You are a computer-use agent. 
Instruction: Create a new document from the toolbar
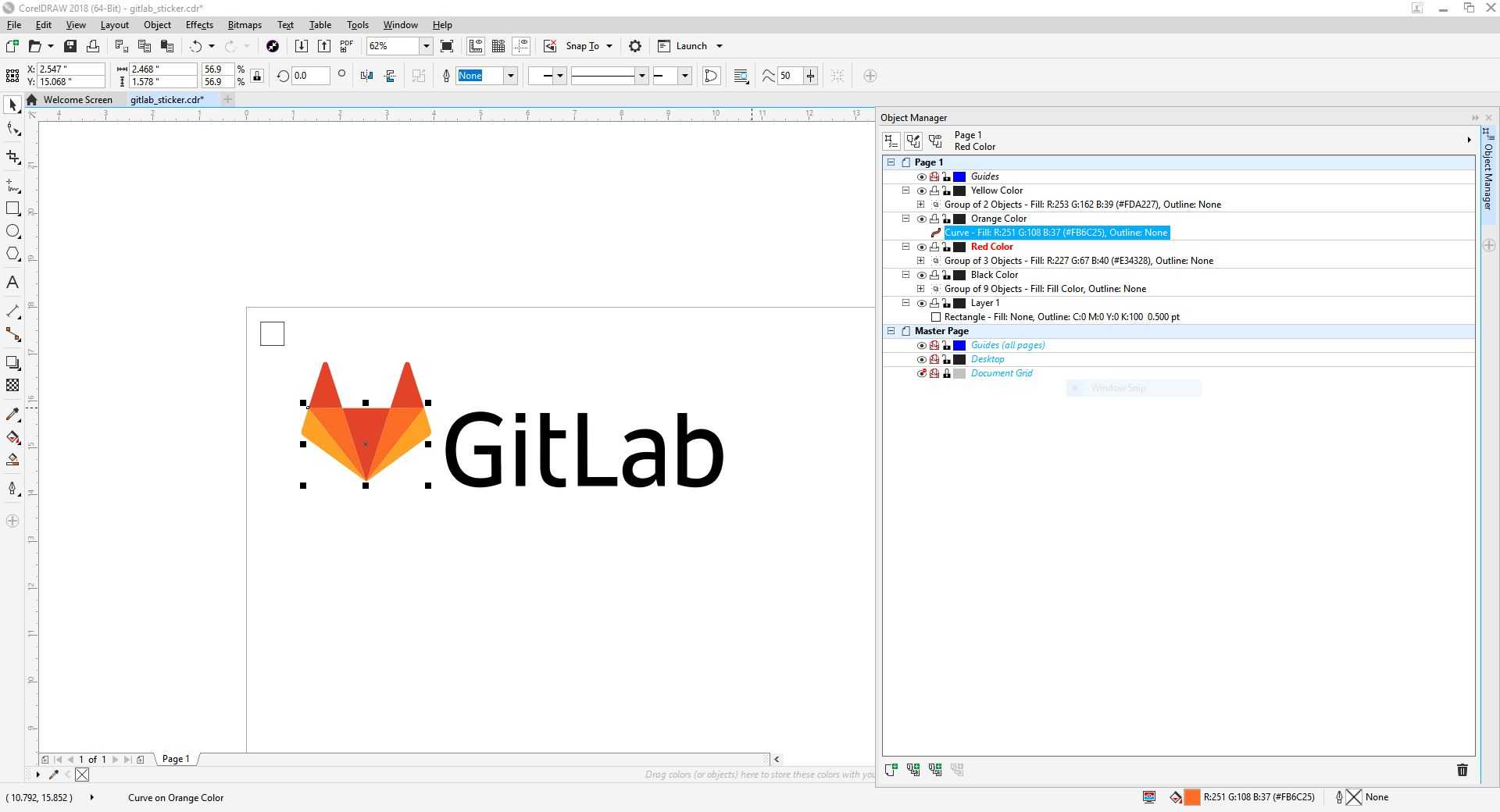point(12,46)
